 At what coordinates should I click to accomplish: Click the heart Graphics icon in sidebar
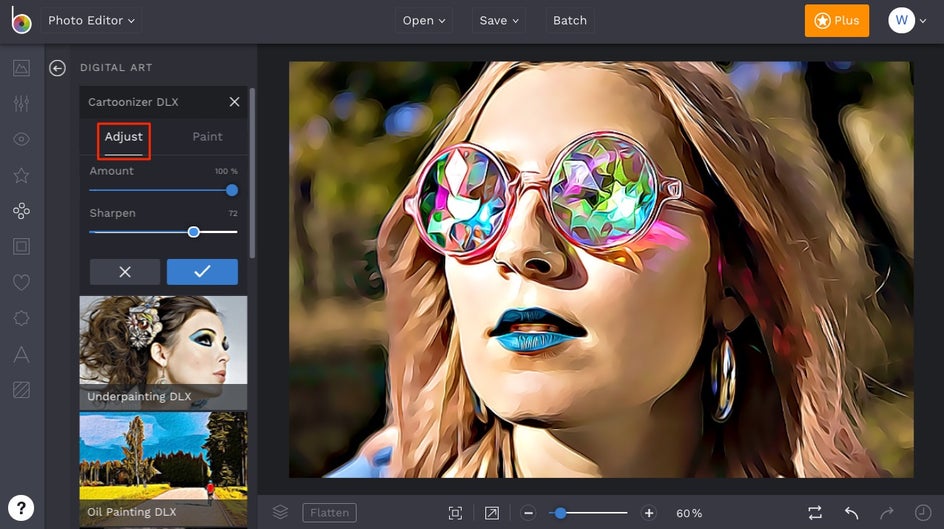[21, 283]
